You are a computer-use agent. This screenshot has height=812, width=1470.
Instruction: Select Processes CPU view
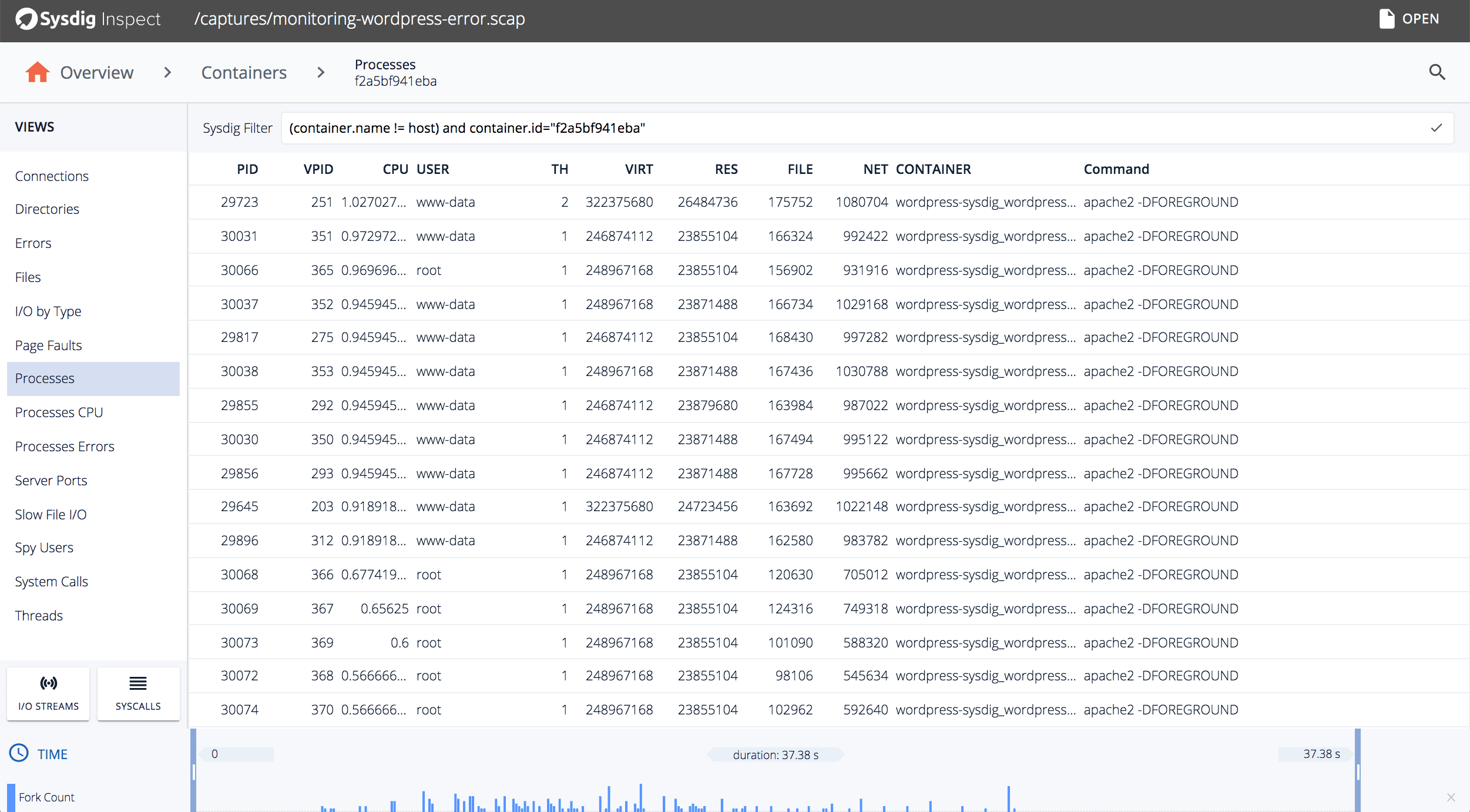coord(59,412)
